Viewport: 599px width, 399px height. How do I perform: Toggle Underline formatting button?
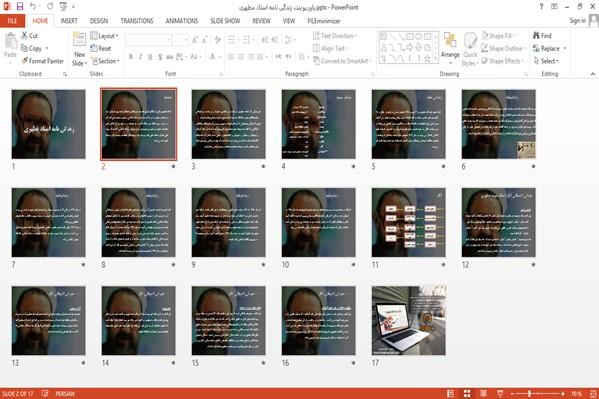coord(150,57)
